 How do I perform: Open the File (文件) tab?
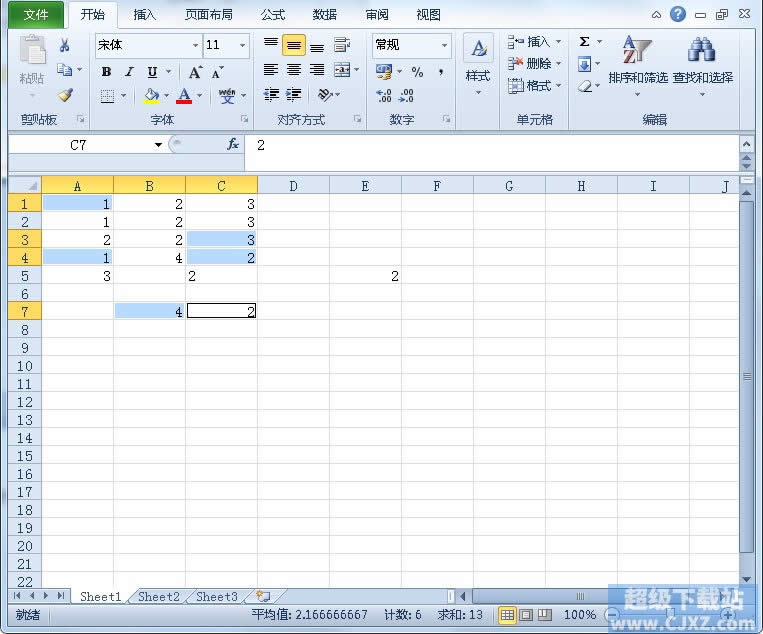click(36, 15)
